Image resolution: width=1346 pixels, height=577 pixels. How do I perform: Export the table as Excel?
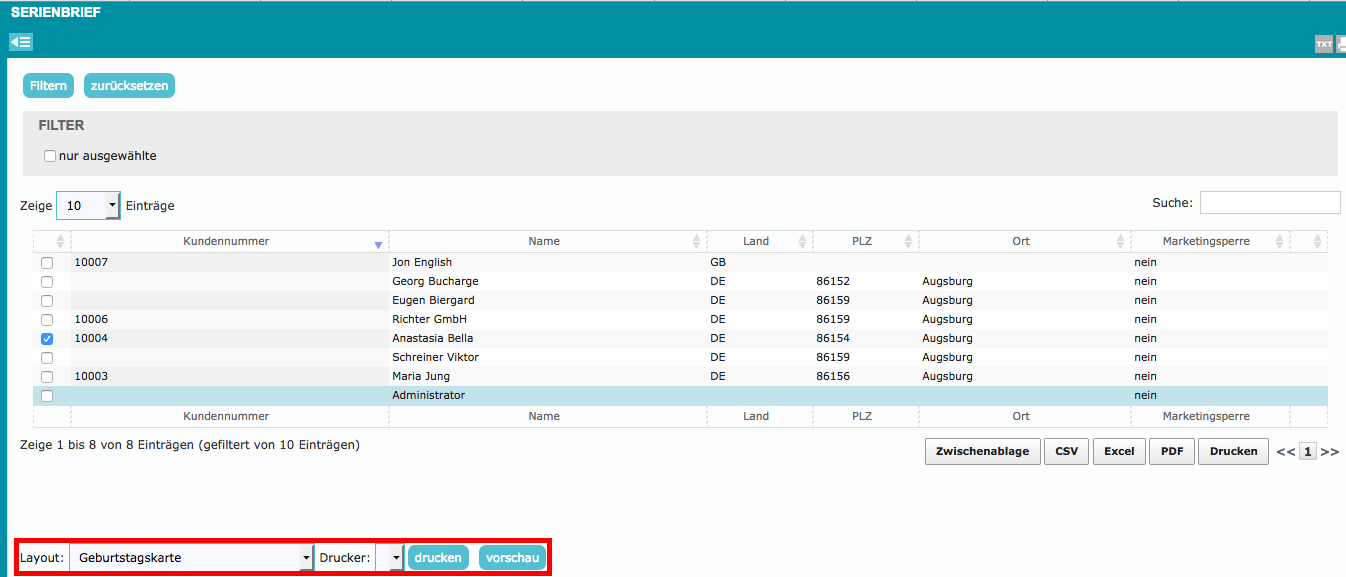click(1118, 452)
